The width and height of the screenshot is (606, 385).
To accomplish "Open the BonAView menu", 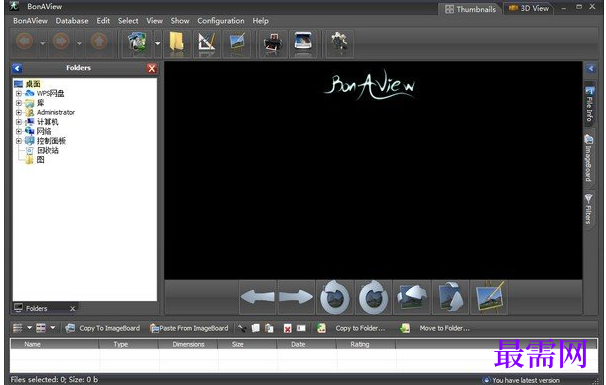I will [x=30, y=21].
